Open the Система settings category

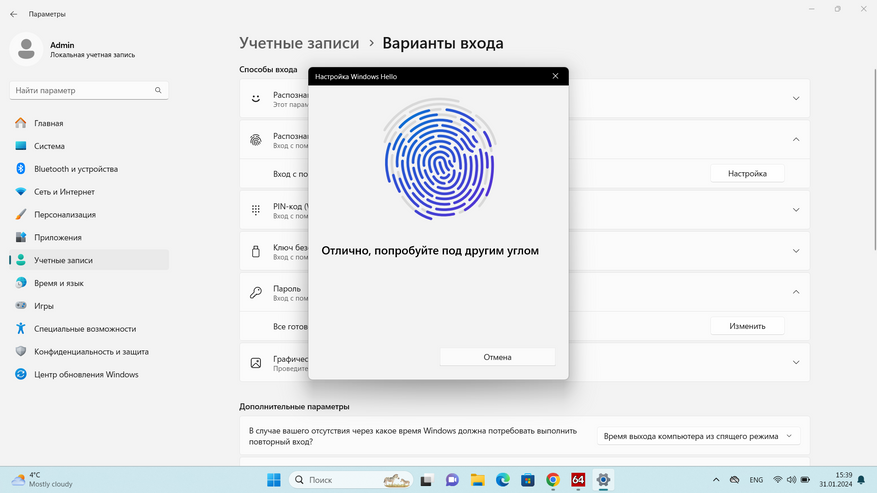(x=49, y=146)
